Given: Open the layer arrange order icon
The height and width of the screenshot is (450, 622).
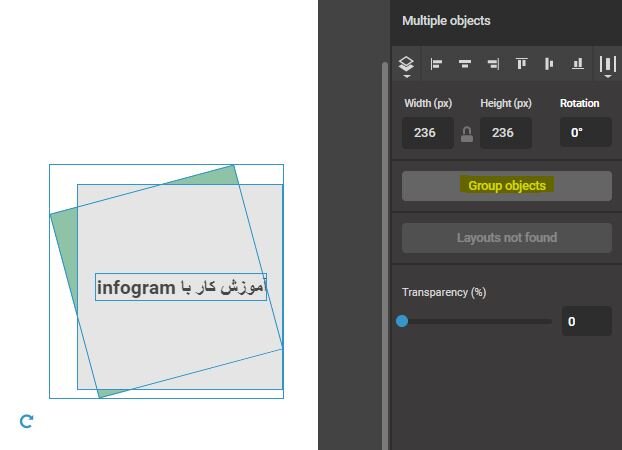Looking at the screenshot, I should click(406, 65).
